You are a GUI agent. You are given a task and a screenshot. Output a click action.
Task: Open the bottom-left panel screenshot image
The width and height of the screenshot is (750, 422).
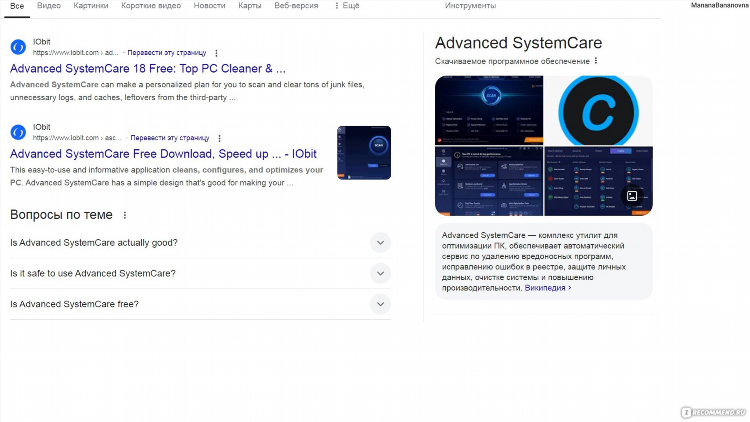489,181
